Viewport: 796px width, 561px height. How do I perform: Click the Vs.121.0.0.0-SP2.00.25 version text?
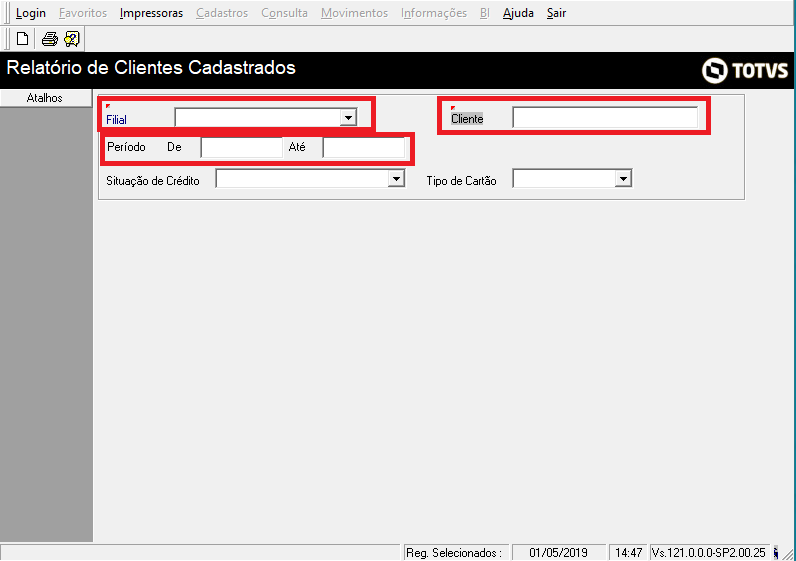pyautogui.click(x=709, y=552)
